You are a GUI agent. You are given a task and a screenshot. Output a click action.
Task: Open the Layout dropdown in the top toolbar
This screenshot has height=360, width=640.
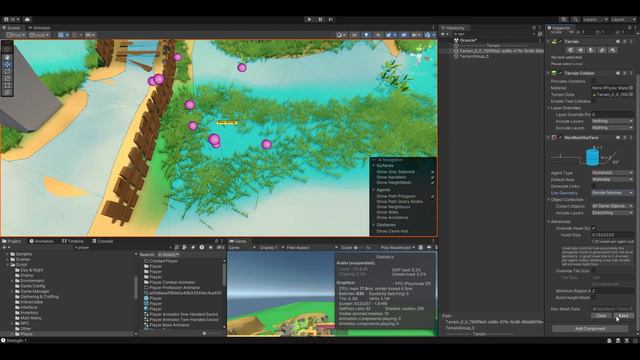coord(623,19)
